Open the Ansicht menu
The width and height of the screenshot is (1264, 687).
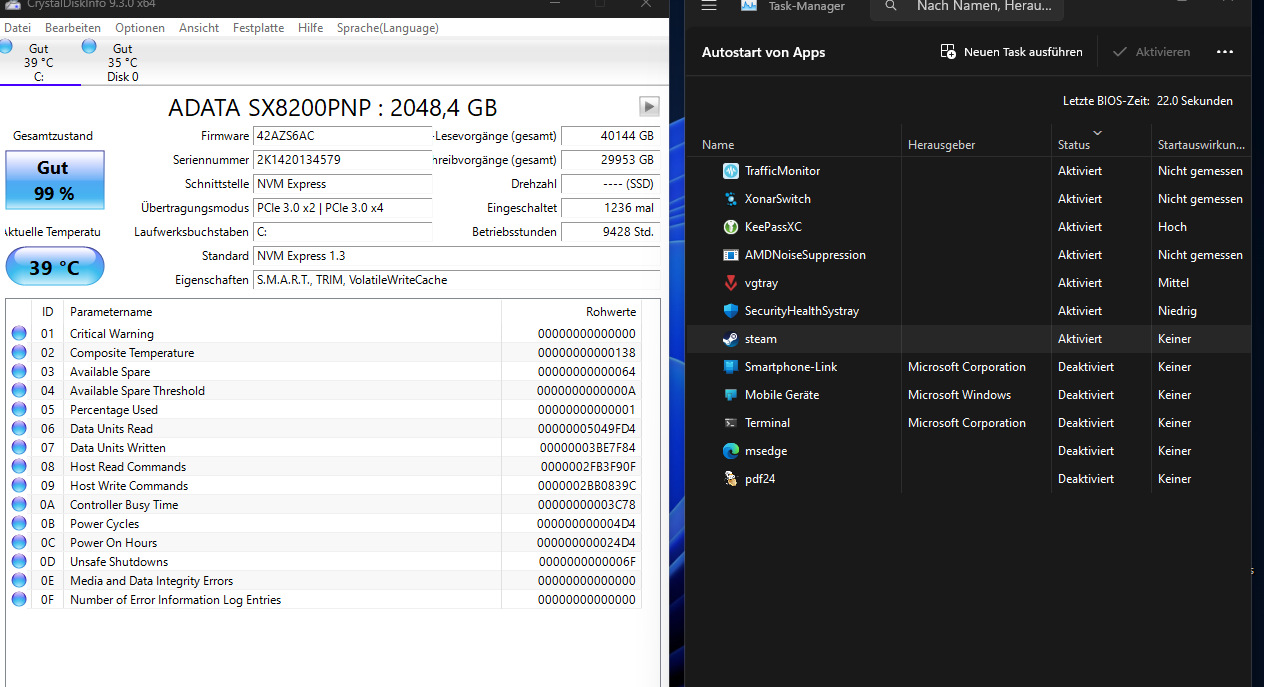[199, 28]
